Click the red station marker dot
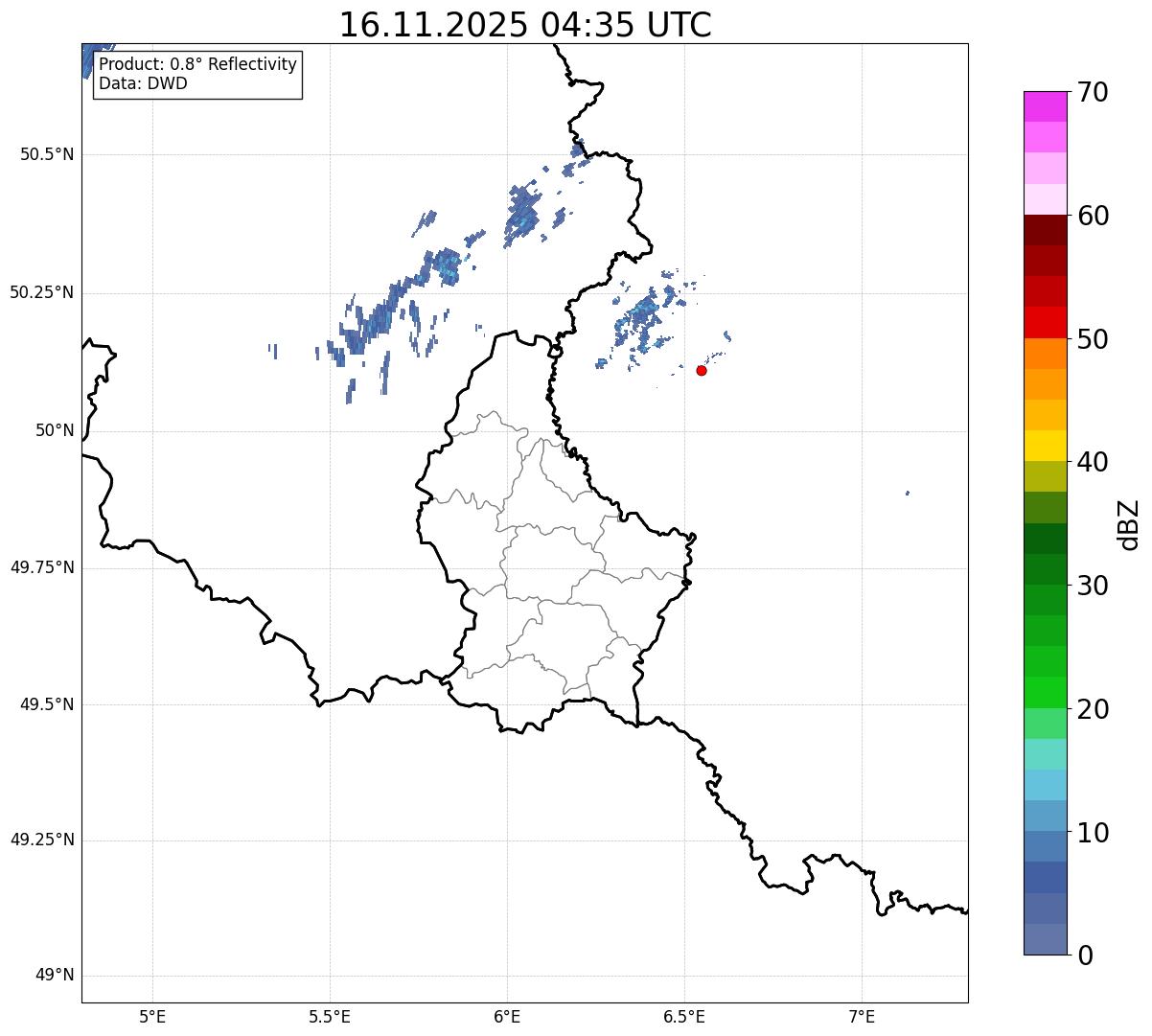The width and height of the screenshot is (1152, 1036). pos(702,370)
